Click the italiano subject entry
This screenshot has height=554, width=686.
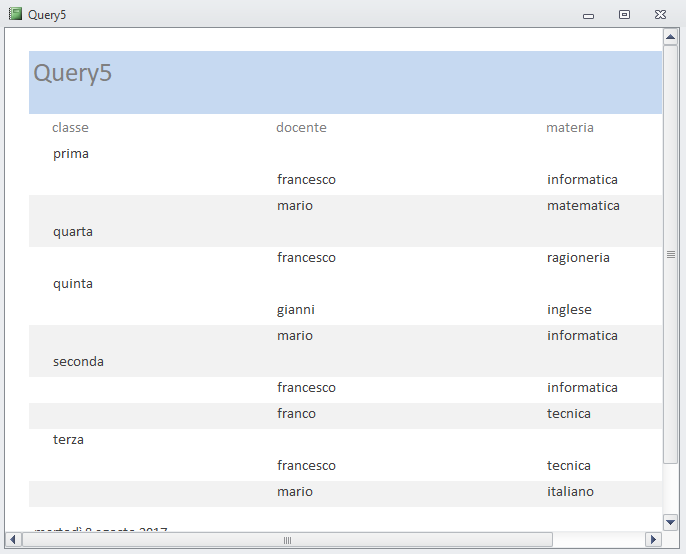coord(570,492)
